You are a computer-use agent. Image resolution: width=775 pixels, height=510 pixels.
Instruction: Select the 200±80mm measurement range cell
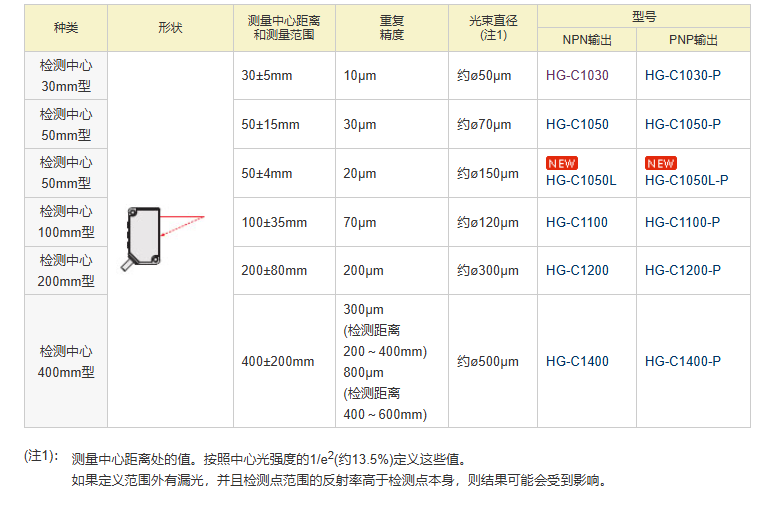pyautogui.click(x=284, y=270)
